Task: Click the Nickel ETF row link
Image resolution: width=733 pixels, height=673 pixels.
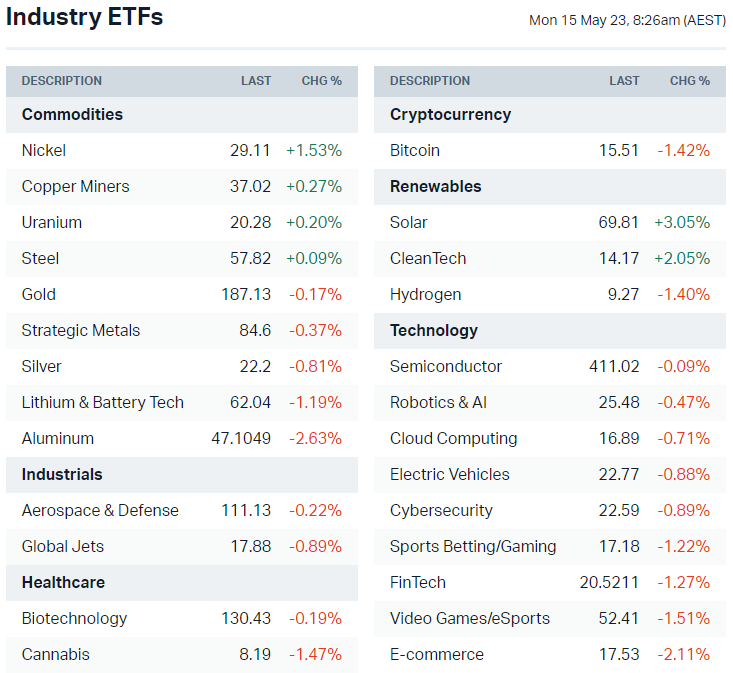Action: (44, 150)
